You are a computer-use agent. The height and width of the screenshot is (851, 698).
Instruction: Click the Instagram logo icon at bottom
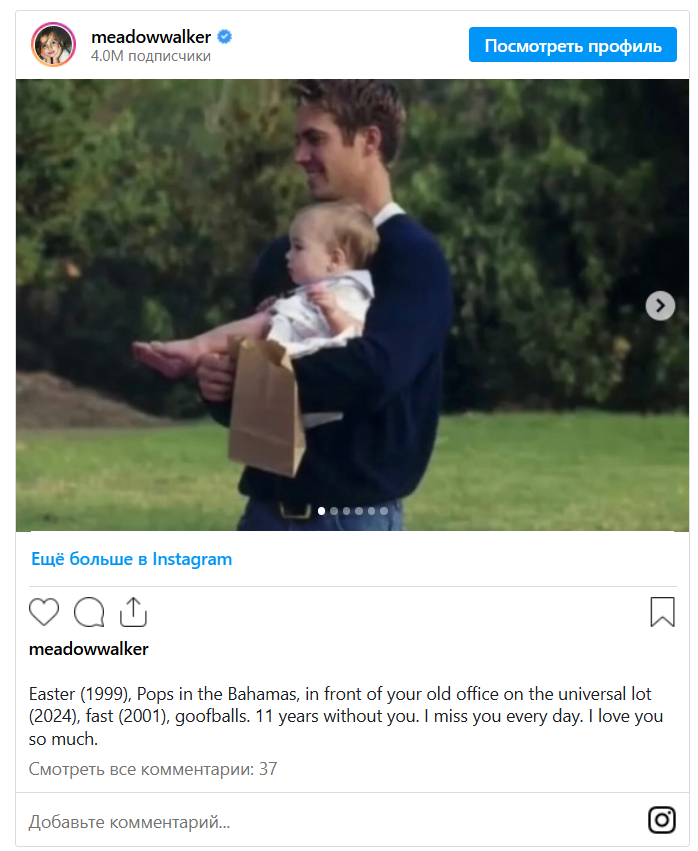point(662,820)
